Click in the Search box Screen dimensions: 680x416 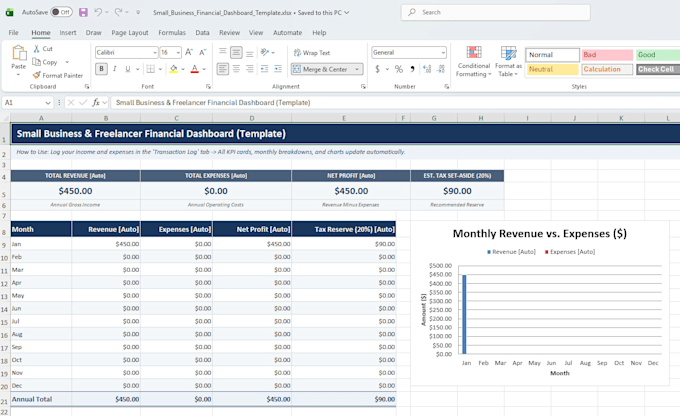click(496, 12)
